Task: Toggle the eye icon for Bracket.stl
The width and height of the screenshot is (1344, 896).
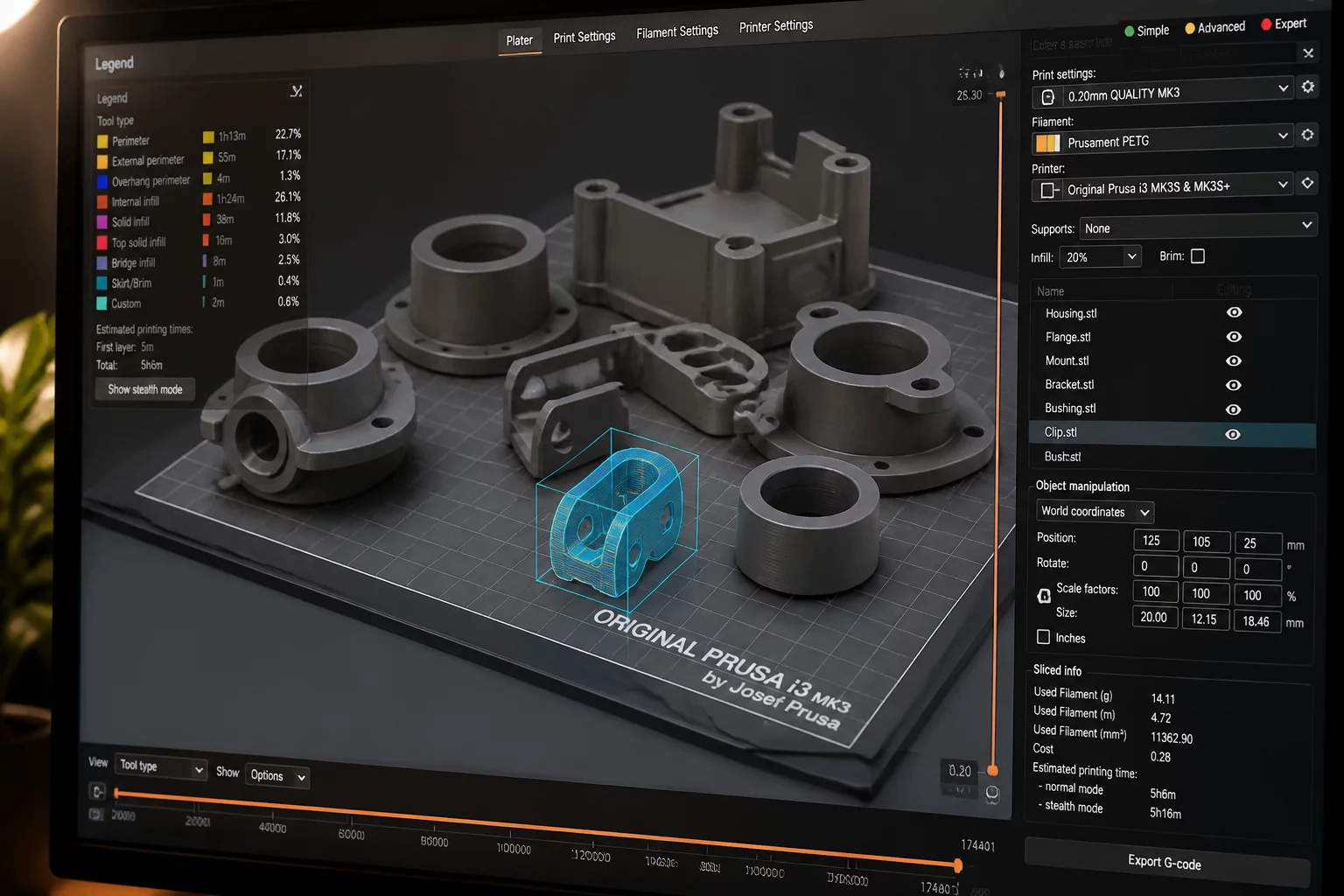Action: (x=1234, y=385)
